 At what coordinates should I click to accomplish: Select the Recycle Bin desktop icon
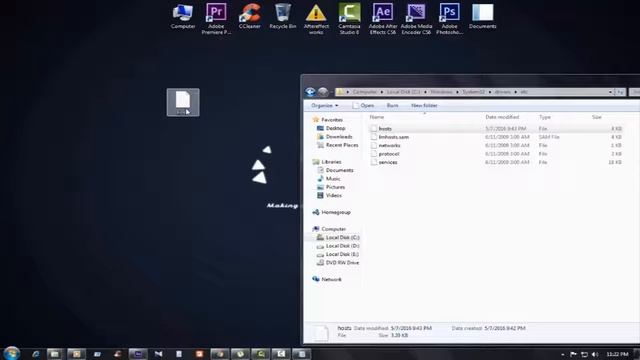pyautogui.click(x=282, y=16)
